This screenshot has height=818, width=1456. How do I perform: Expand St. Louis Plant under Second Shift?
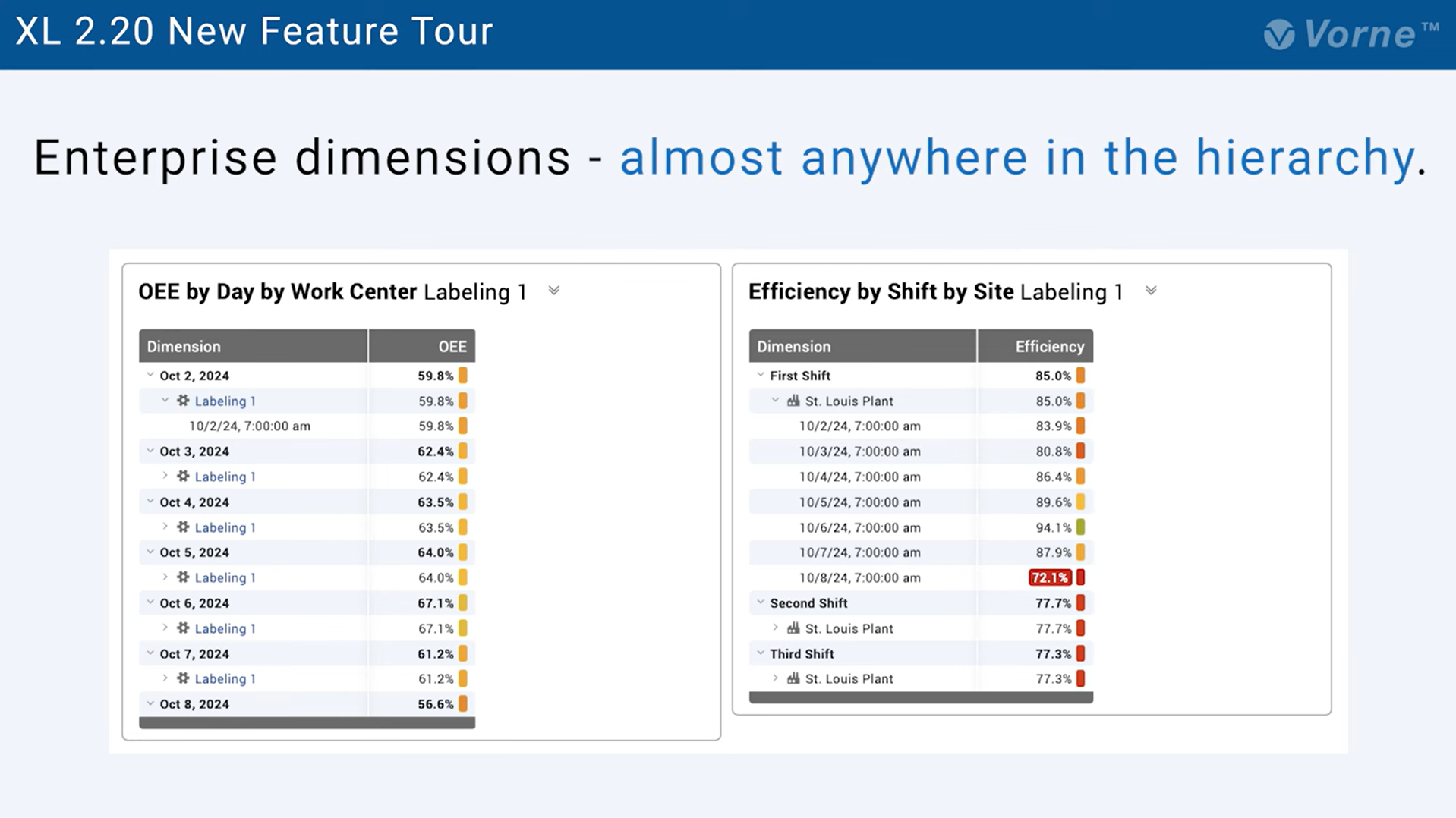coord(775,628)
